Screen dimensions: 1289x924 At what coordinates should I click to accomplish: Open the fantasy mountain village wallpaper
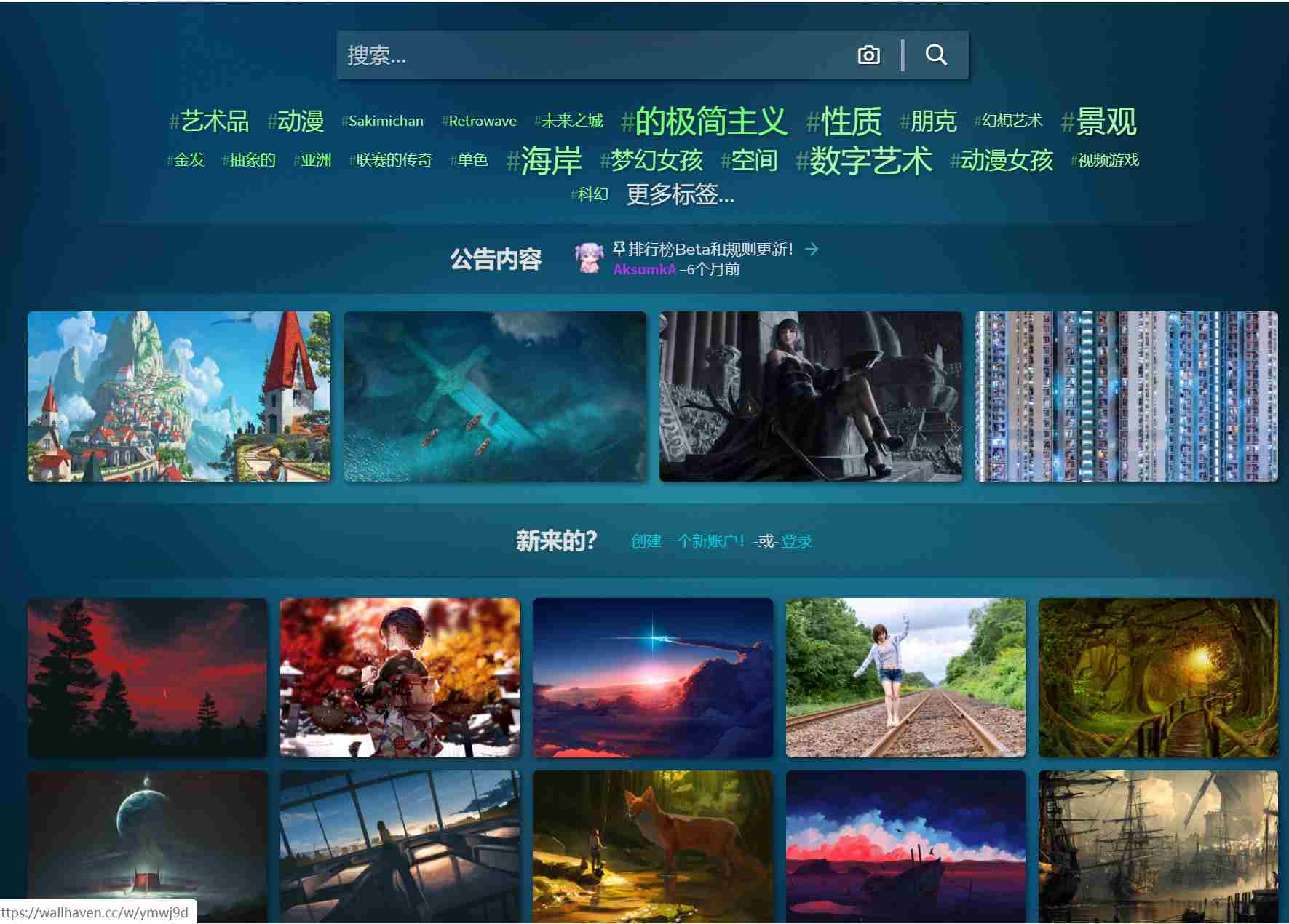179,397
